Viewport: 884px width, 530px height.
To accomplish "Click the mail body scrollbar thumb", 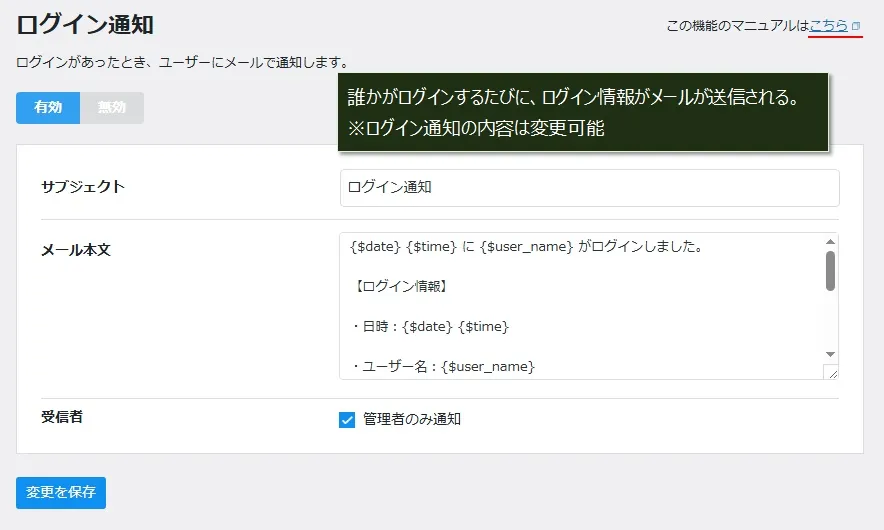I will 830,271.
